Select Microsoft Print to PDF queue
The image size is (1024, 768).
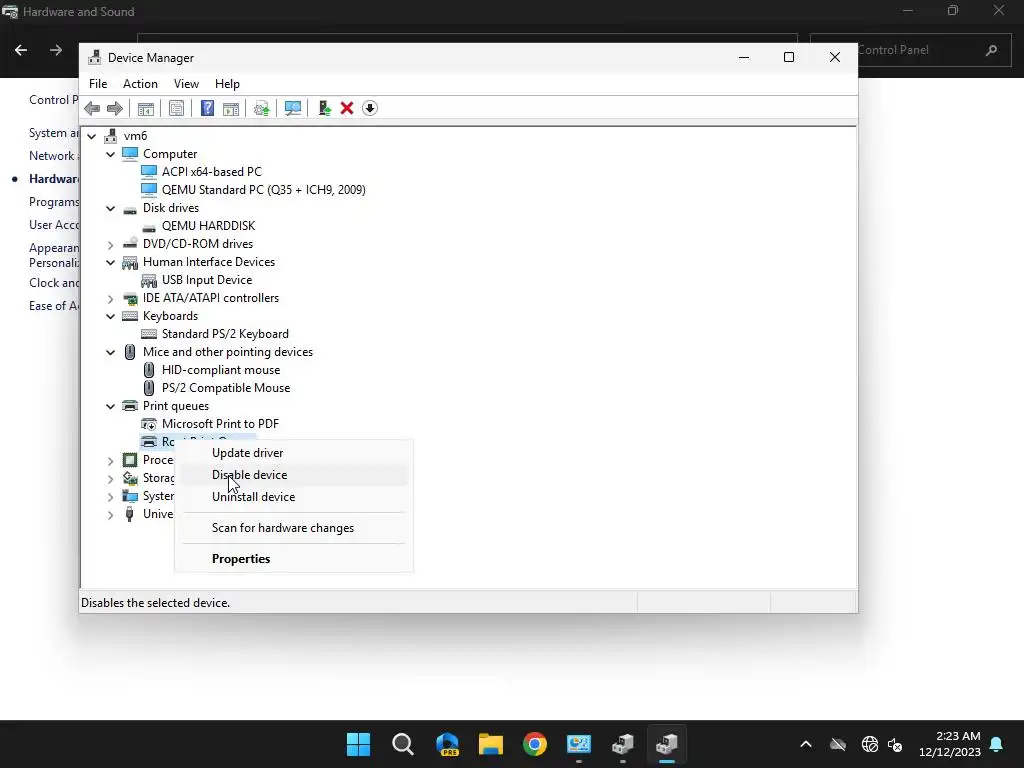[x=220, y=424]
